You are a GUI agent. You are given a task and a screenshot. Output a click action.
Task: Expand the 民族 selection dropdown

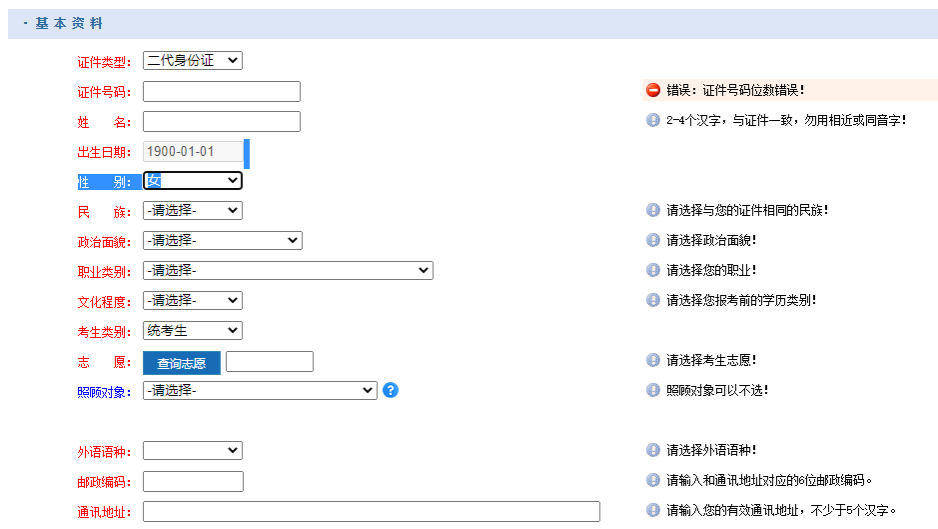[192, 211]
